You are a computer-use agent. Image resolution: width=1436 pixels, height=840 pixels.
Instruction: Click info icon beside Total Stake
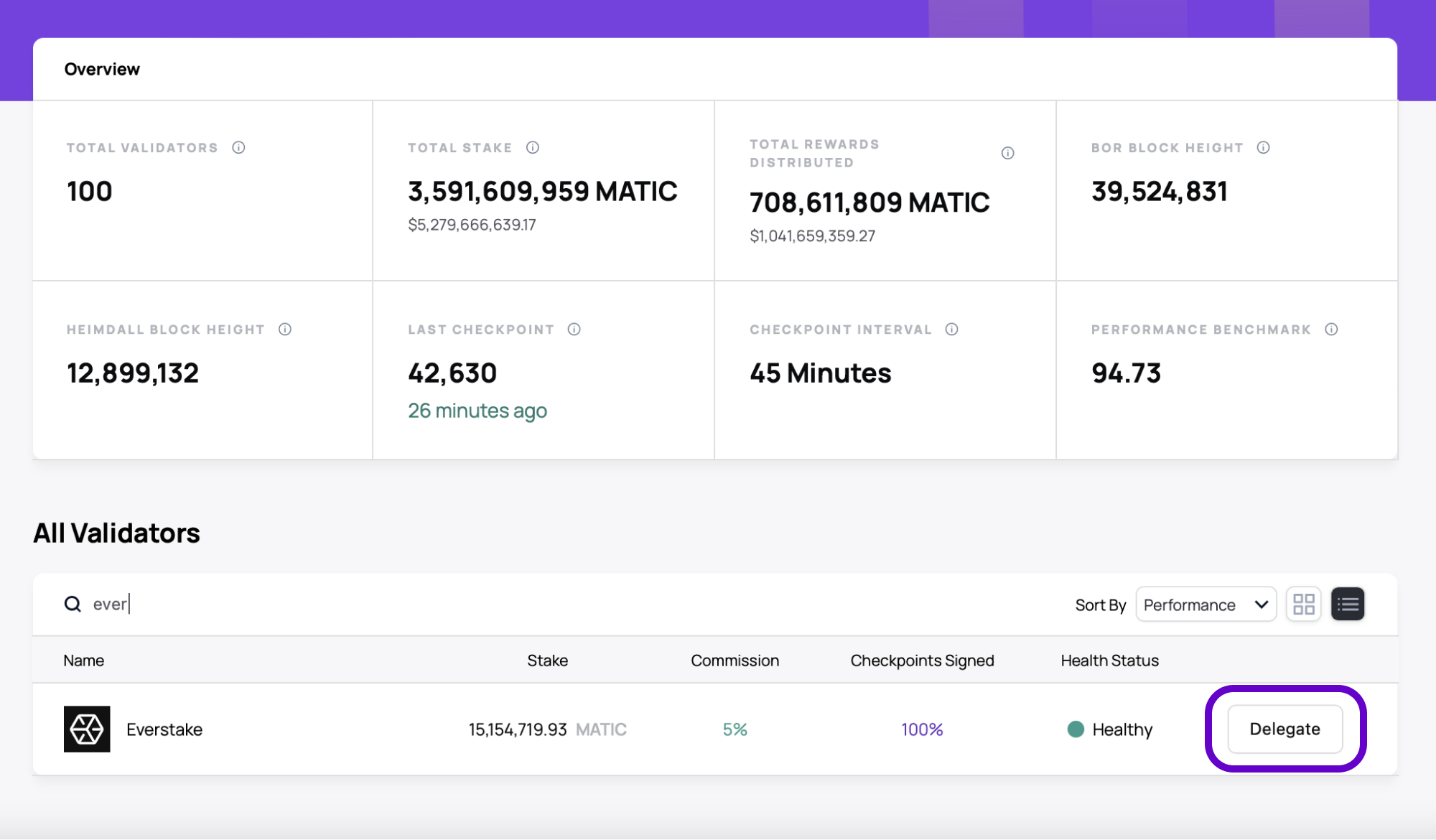(533, 147)
